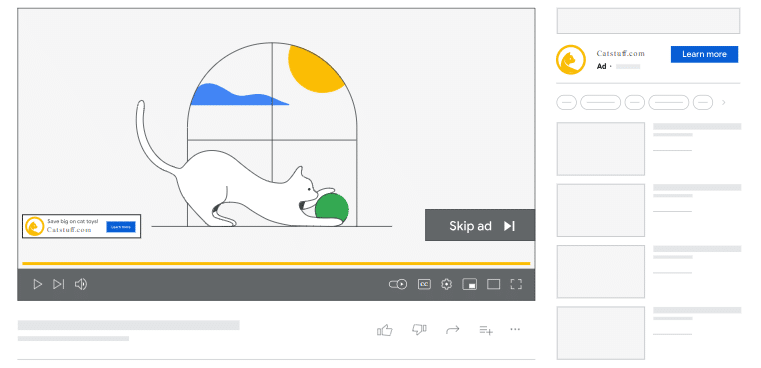This screenshot has height=368, width=761.
Task: Open the first recommended video thumbnail
Action: point(600,149)
